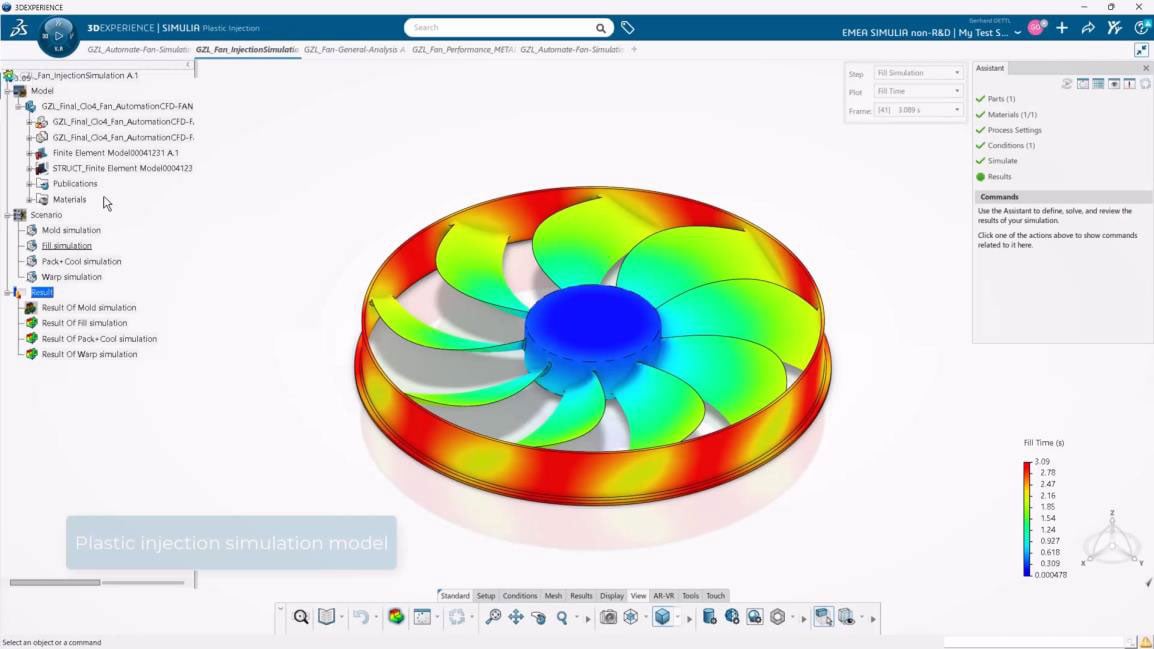Select the Undo icon in the bottom toolbar

pyautogui.click(x=361, y=617)
